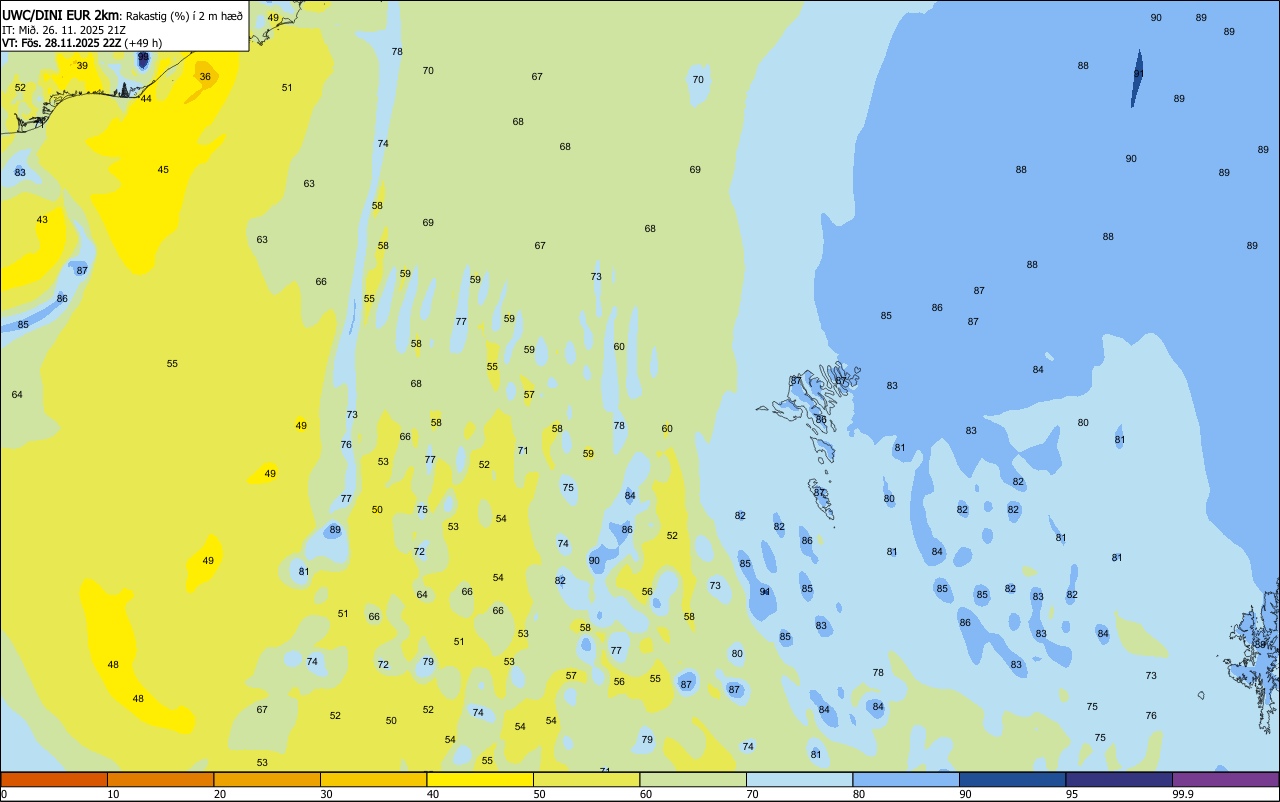Click the 10 label under the color scale
This screenshot has height=802, width=1280.
tap(113, 794)
